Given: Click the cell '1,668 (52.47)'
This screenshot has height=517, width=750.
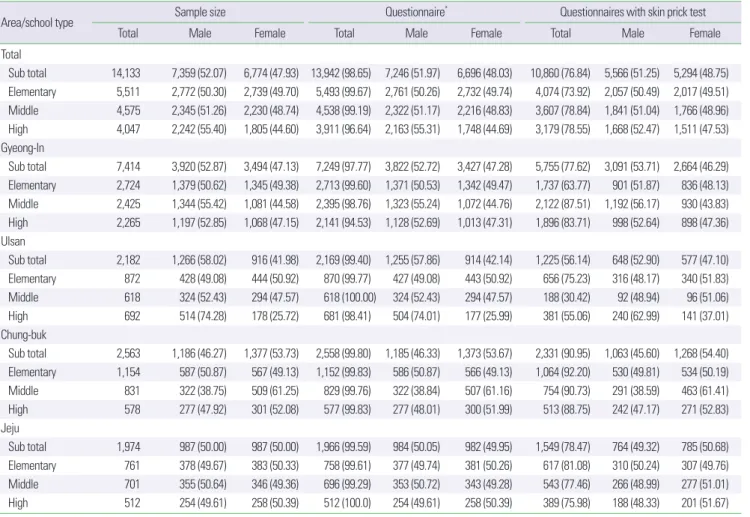Looking at the screenshot, I should pos(631,129).
